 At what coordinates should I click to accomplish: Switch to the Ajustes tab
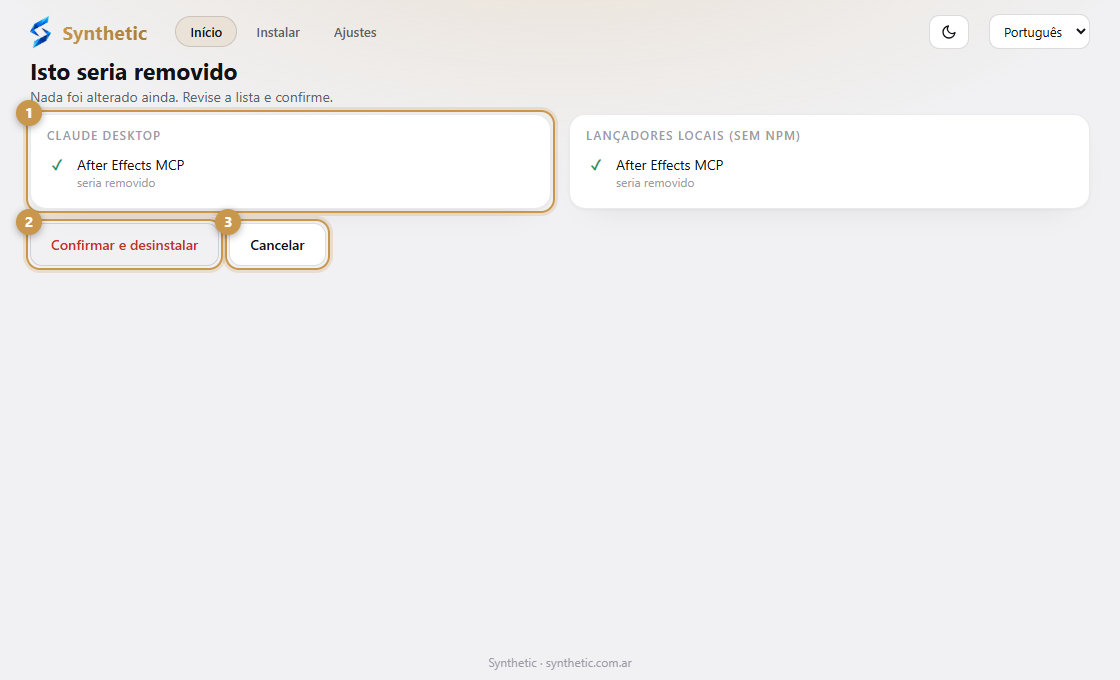pyautogui.click(x=355, y=32)
